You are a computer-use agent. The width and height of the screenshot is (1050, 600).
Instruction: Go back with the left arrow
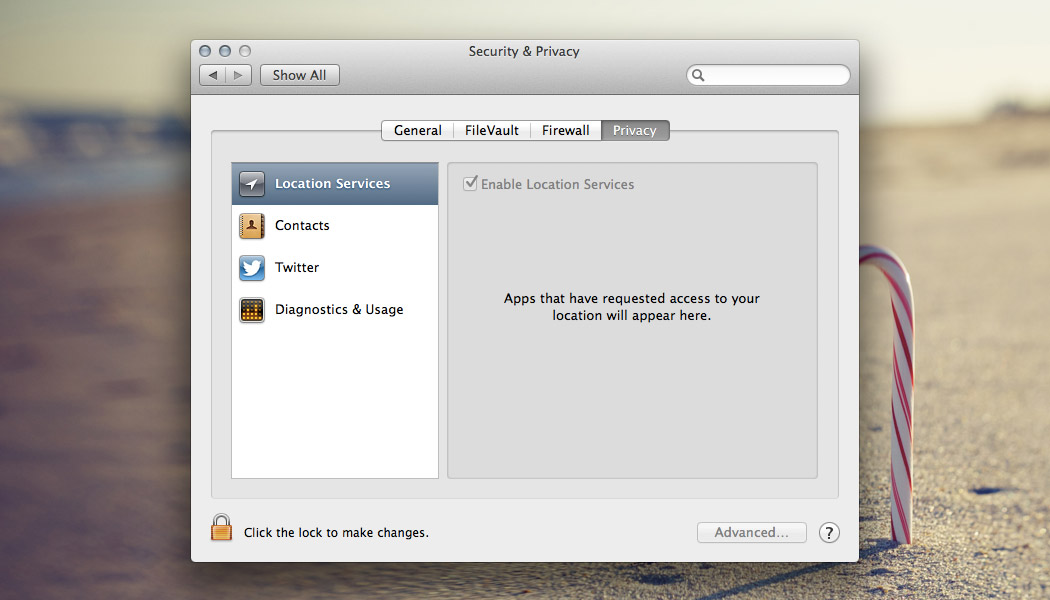[213, 75]
